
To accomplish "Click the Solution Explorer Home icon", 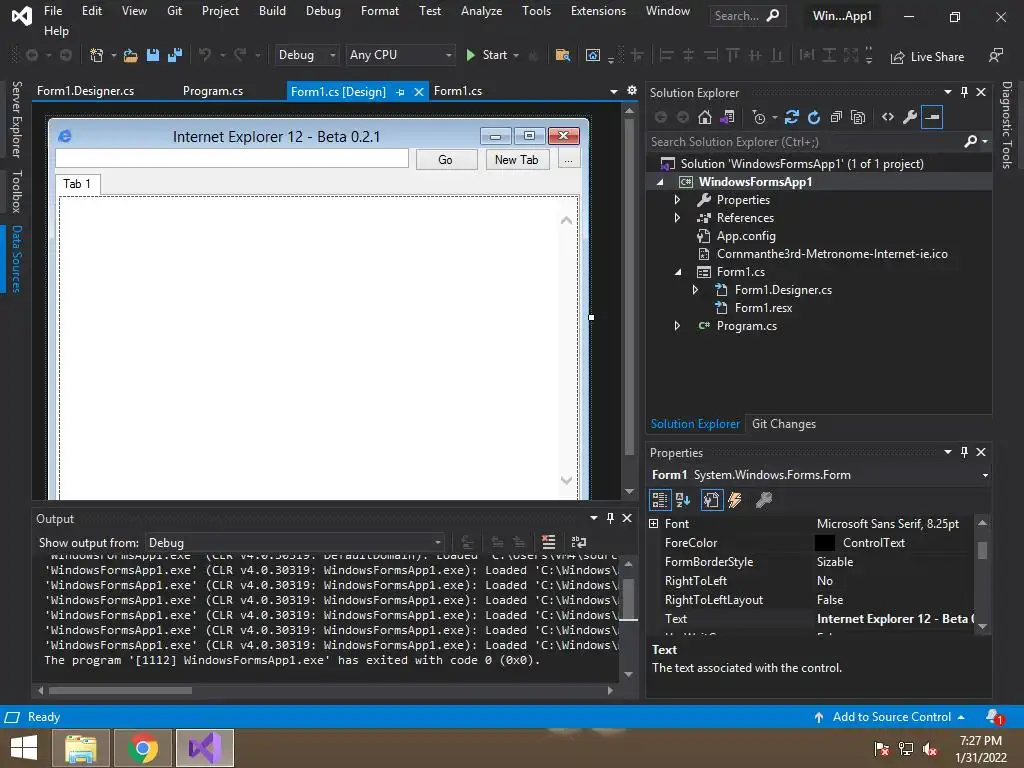I will (705, 117).
